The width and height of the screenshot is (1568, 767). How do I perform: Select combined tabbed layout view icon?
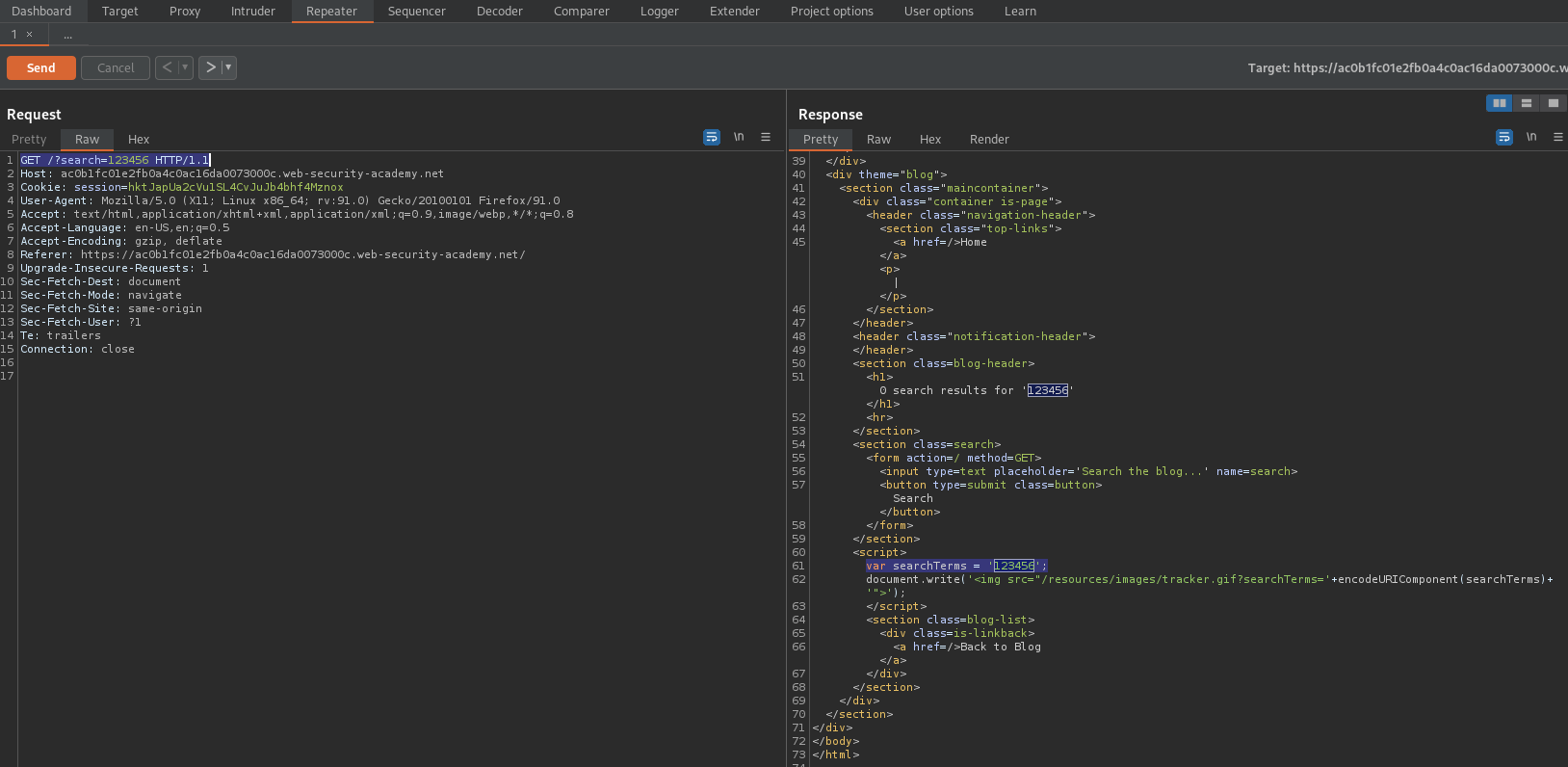pyautogui.click(x=1554, y=103)
